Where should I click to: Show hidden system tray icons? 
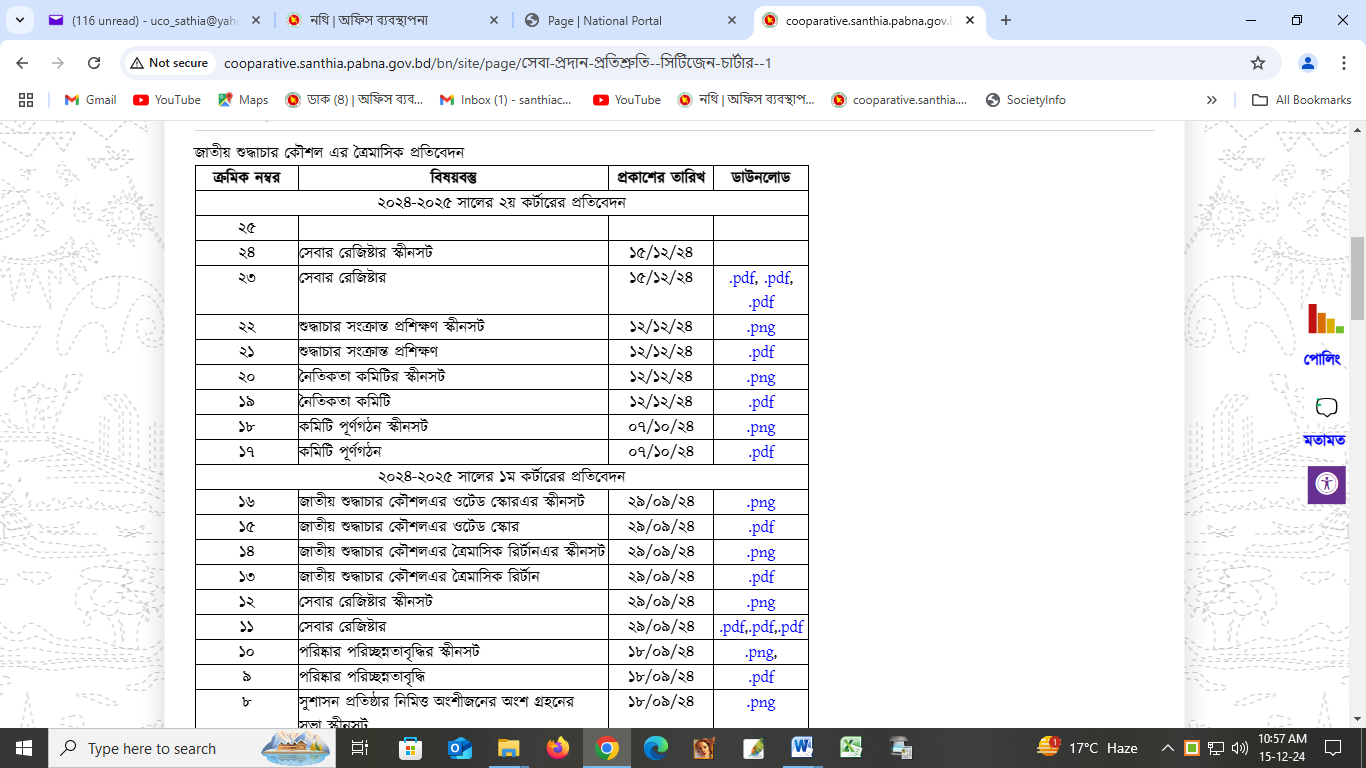point(1167,748)
